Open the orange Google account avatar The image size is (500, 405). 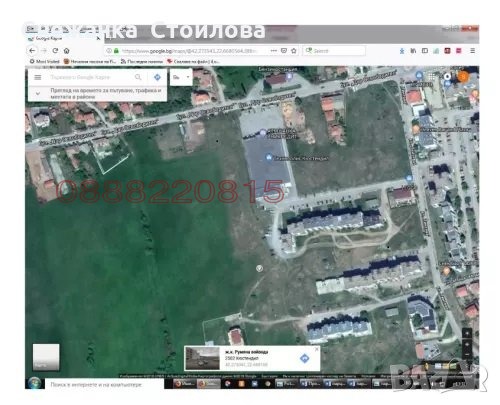pyautogui.click(x=462, y=77)
